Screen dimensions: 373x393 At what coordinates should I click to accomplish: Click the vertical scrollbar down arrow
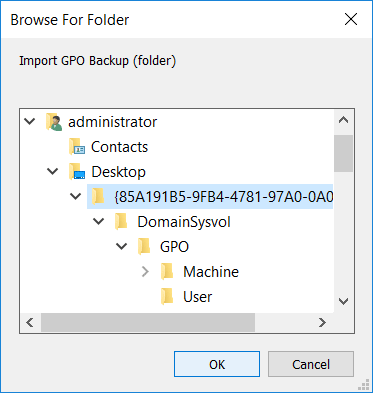(x=343, y=301)
